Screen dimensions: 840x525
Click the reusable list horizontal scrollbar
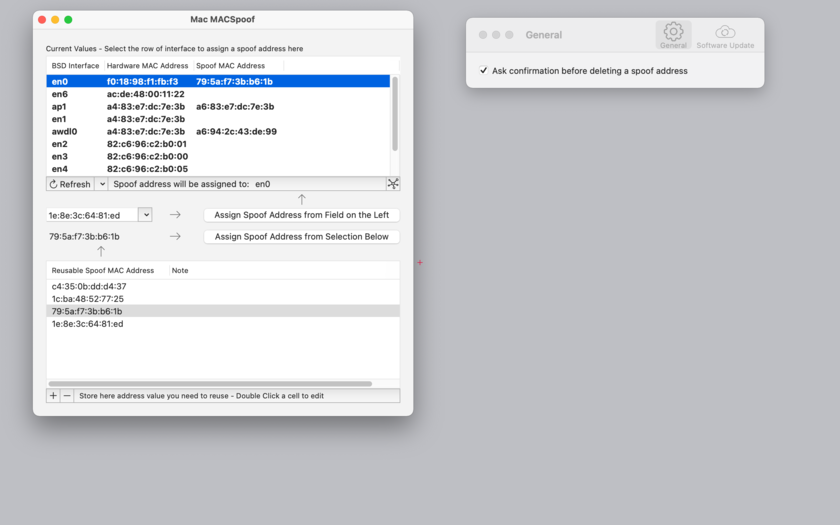[x=210, y=384]
